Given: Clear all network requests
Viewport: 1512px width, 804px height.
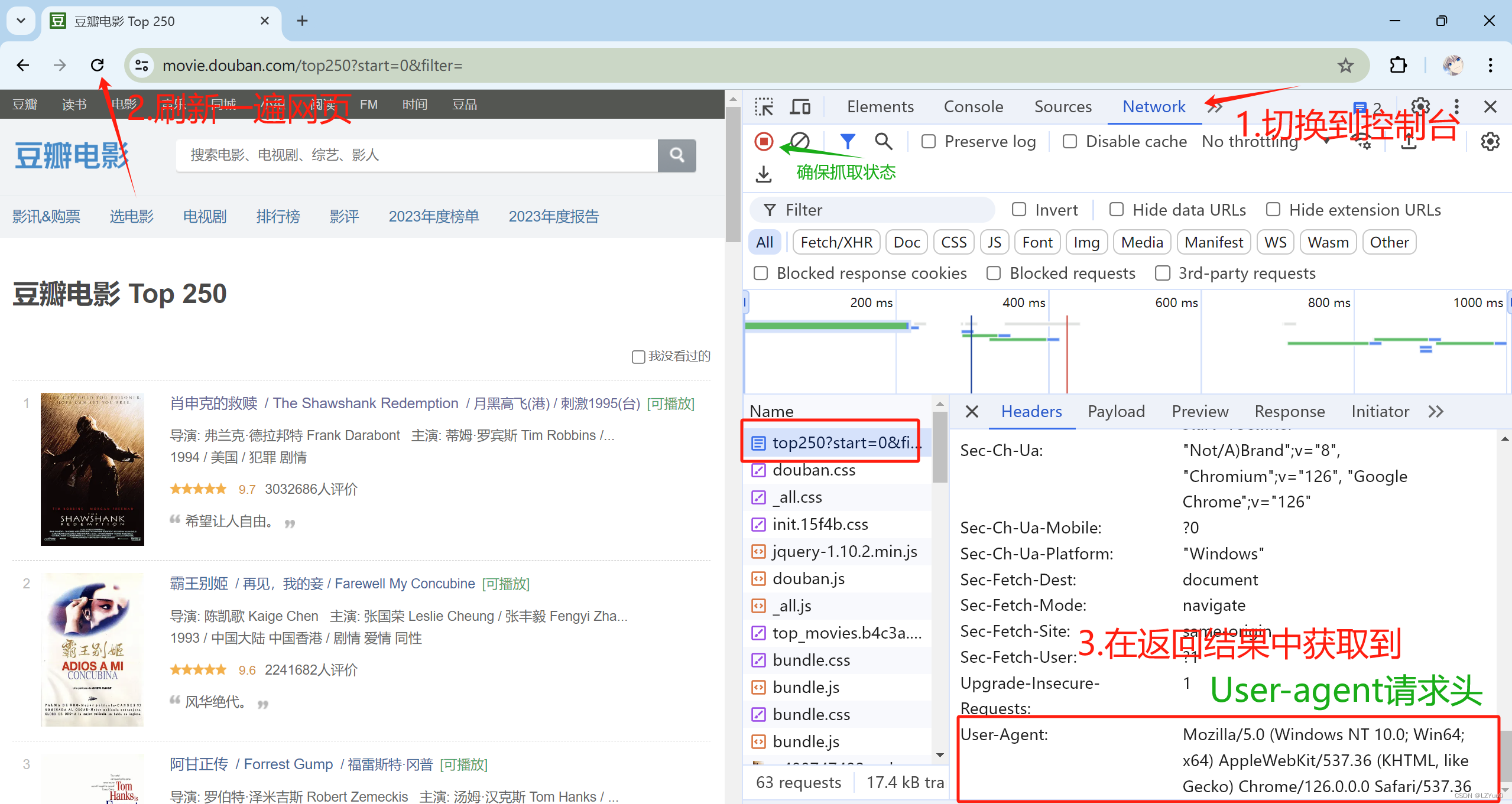Looking at the screenshot, I should pyautogui.click(x=799, y=141).
